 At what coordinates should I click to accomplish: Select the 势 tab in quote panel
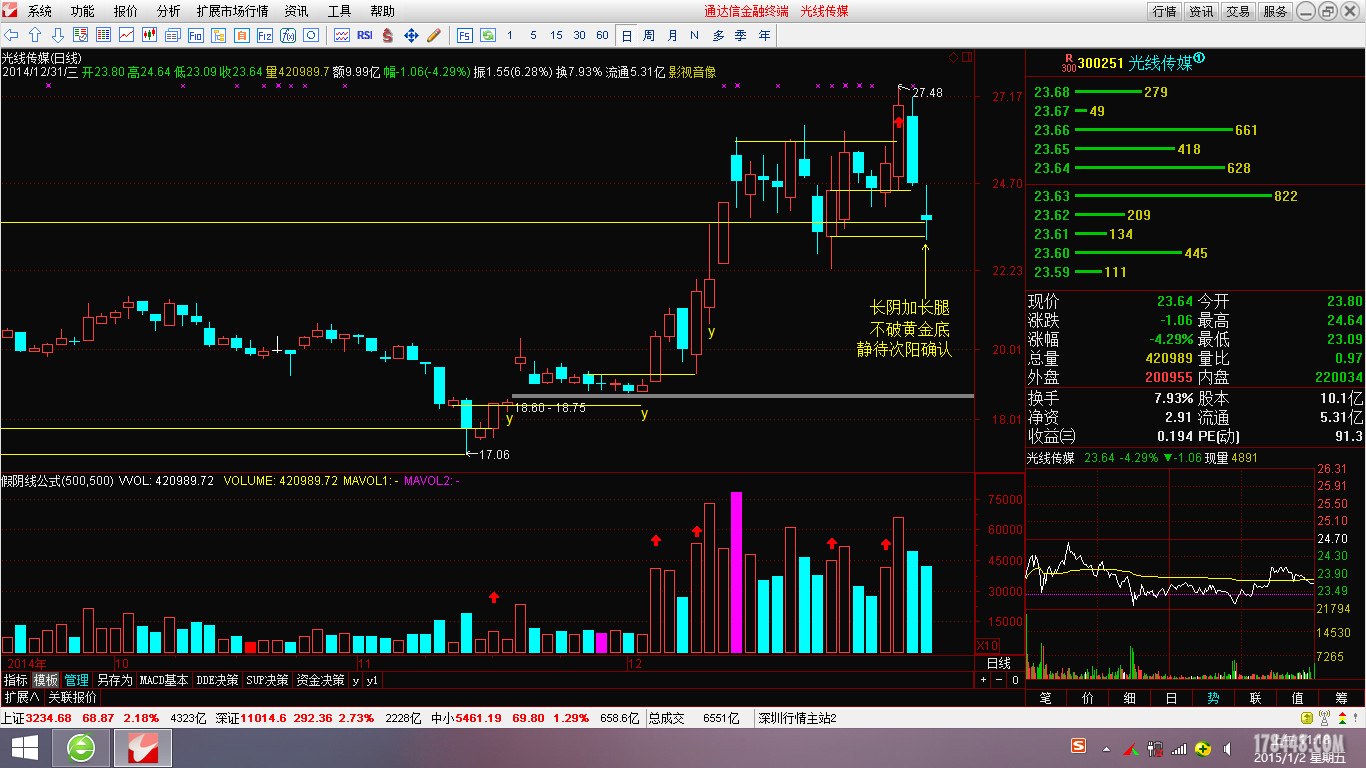1213,697
